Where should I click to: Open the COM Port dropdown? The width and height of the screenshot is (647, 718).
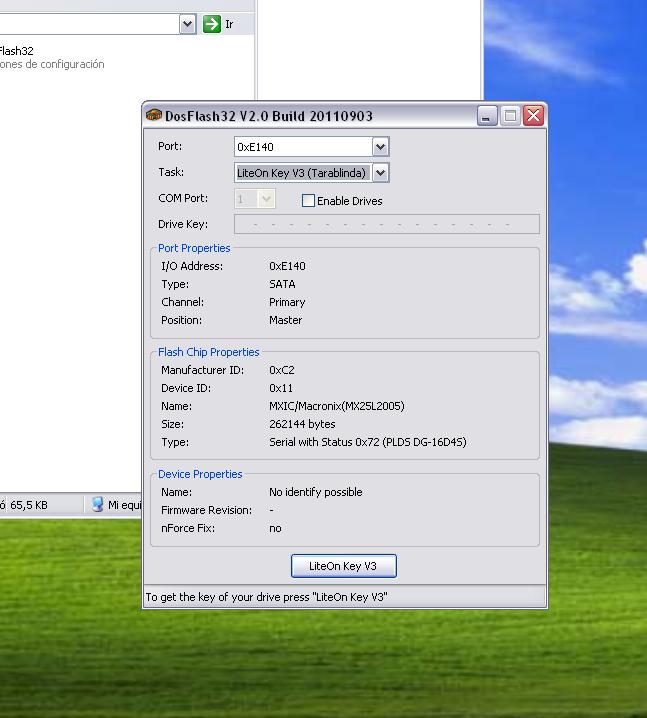click(x=266, y=199)
